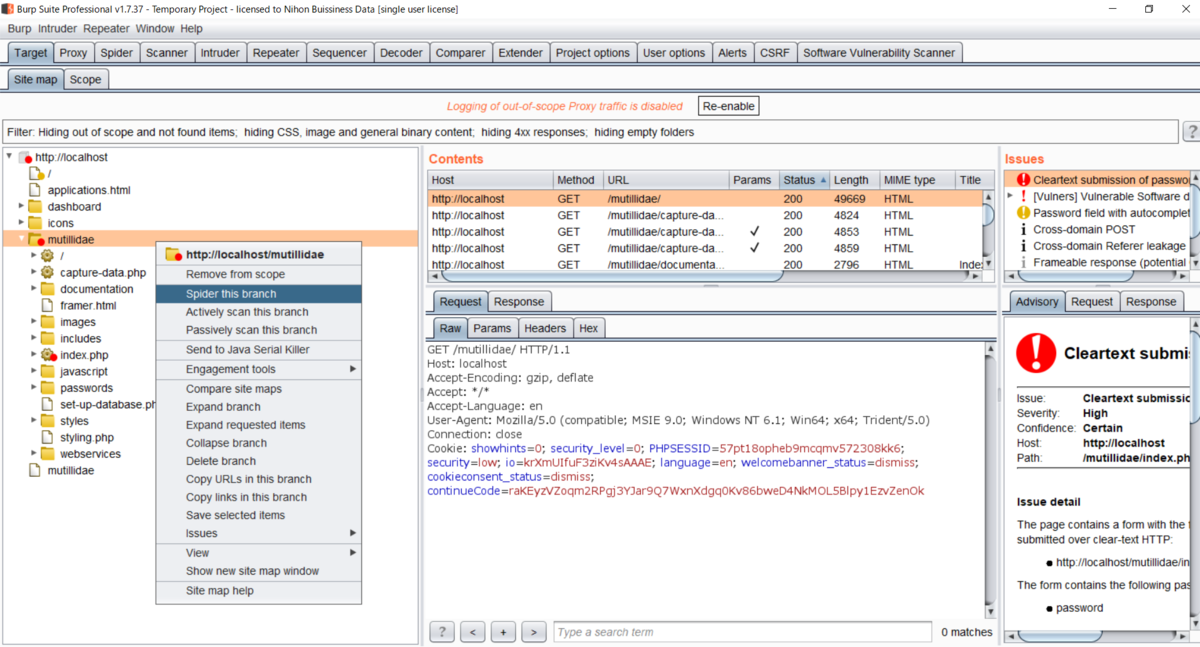Click the request viewer vertical scrollbar
Screen dimensions: 1200x647
click(991, 480)
